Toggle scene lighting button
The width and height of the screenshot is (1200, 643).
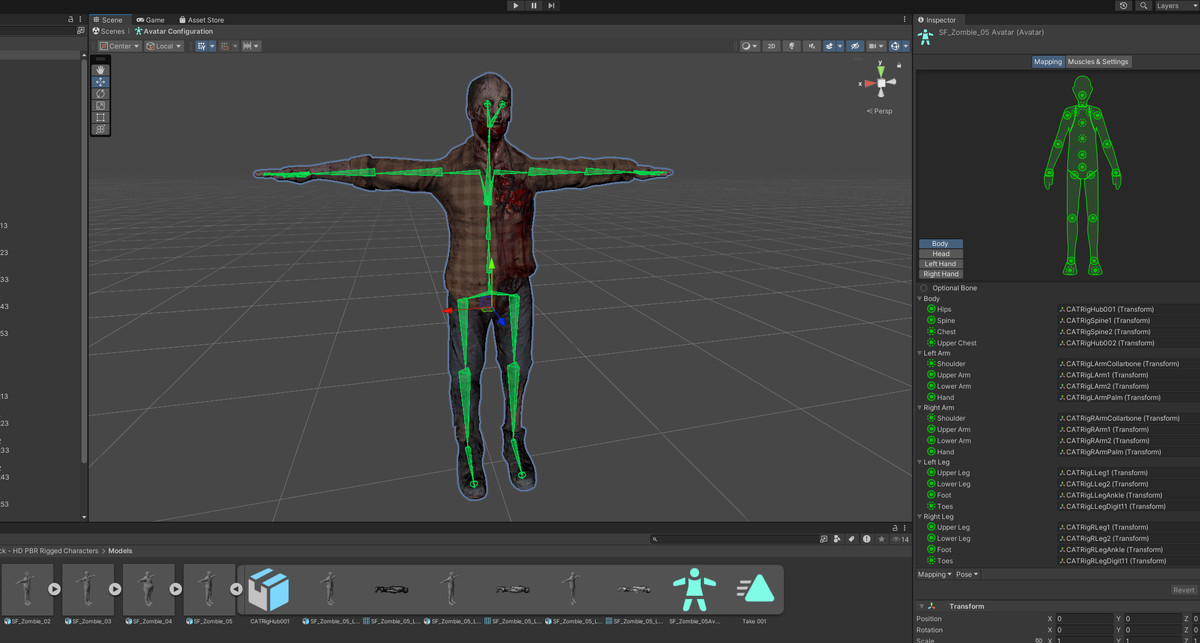coord(791,46)
